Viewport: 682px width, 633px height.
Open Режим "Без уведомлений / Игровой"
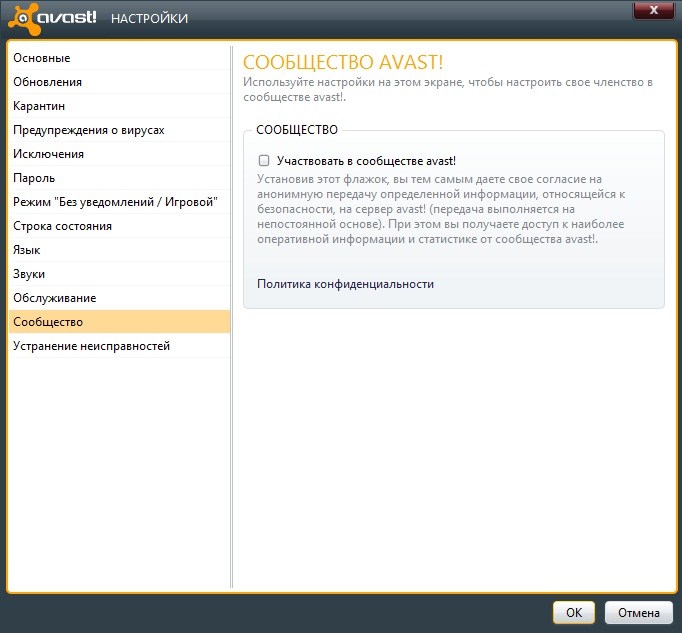pyautogui.click(x=119, y=202)
